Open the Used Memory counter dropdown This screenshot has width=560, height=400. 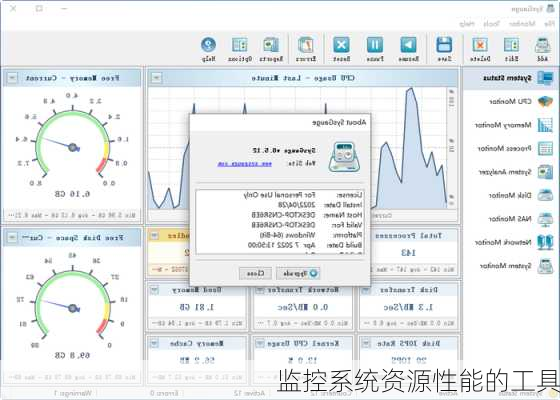point(154,290)
